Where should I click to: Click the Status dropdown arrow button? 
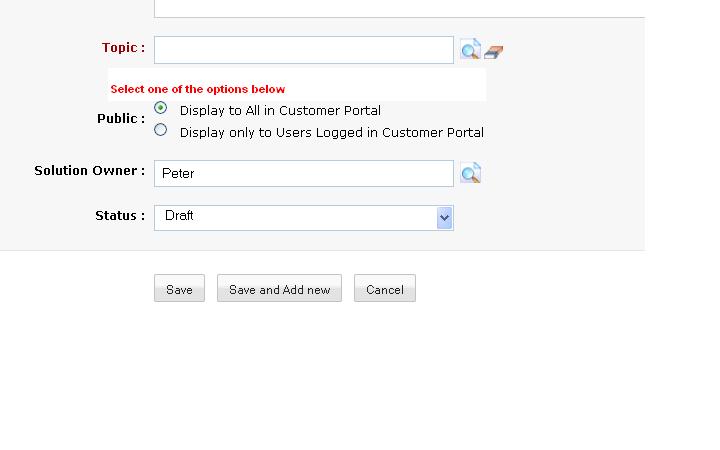pos(444,217)
